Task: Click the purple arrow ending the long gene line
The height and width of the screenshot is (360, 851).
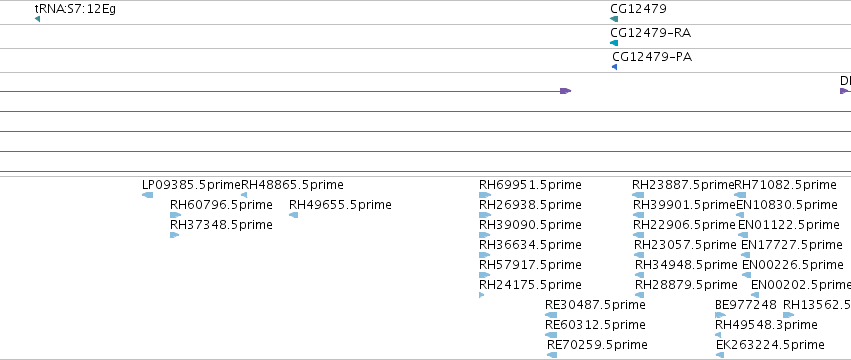Action: point(566,91)
